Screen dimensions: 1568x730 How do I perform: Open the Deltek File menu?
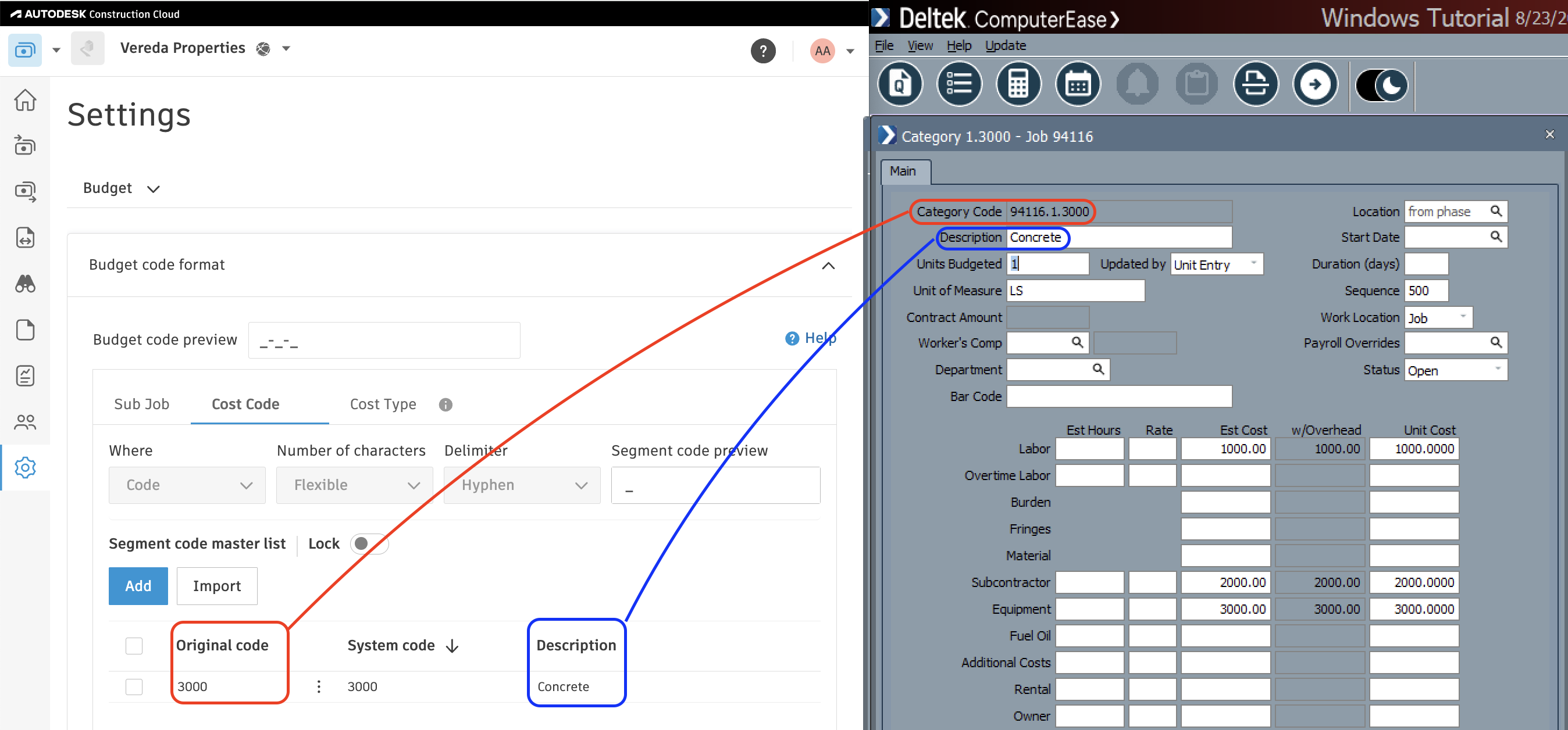(884, 45)
